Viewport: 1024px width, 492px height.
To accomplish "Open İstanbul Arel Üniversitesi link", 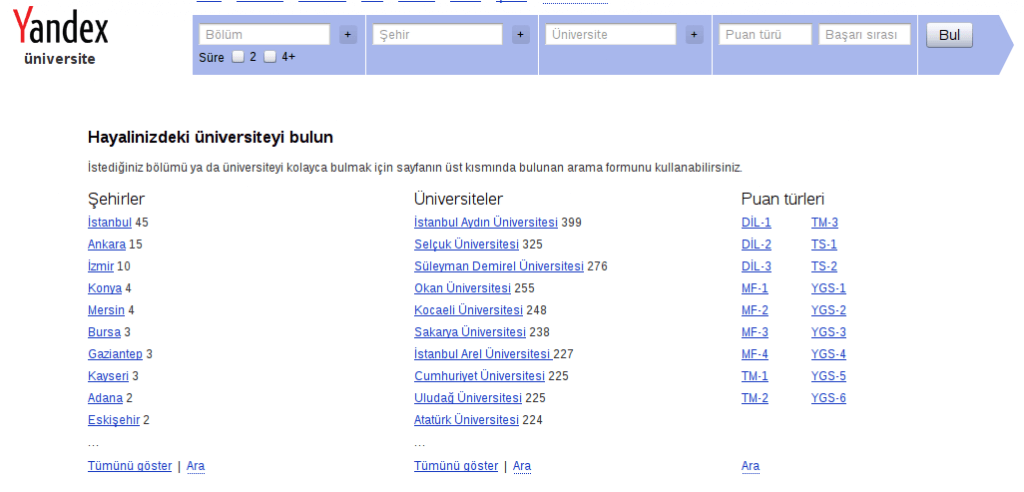I will click(483, 353).
